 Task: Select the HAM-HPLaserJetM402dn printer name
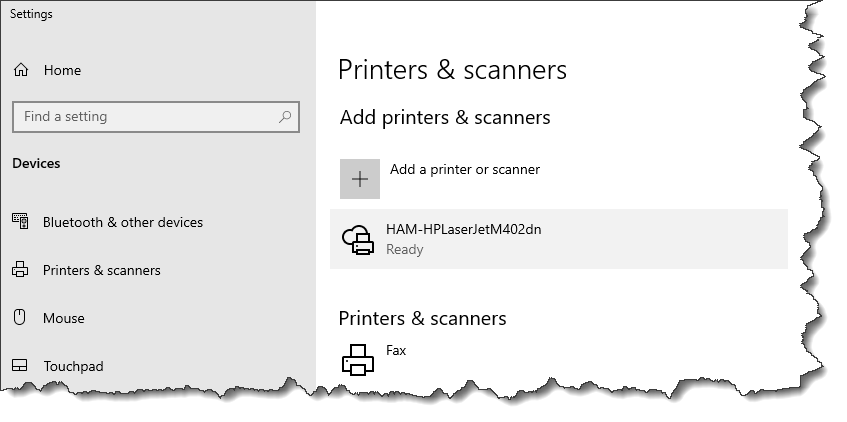pos(463,229)
